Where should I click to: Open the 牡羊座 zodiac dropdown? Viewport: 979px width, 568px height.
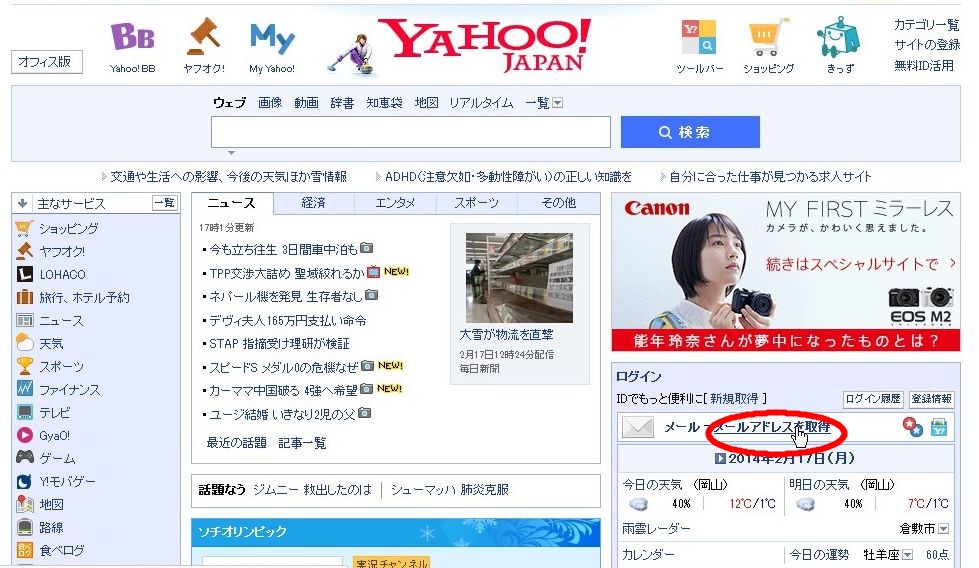pos(907,555)
